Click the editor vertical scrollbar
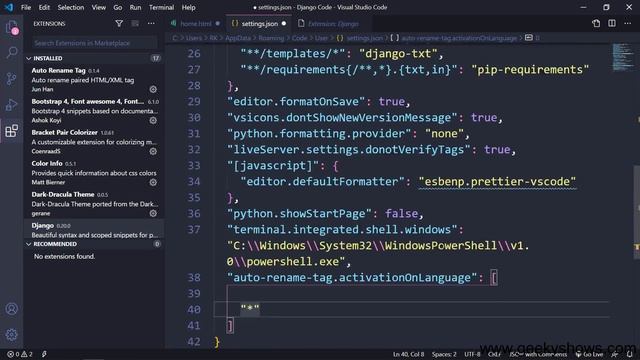This screenshot has width=640, height=360. 637,212
